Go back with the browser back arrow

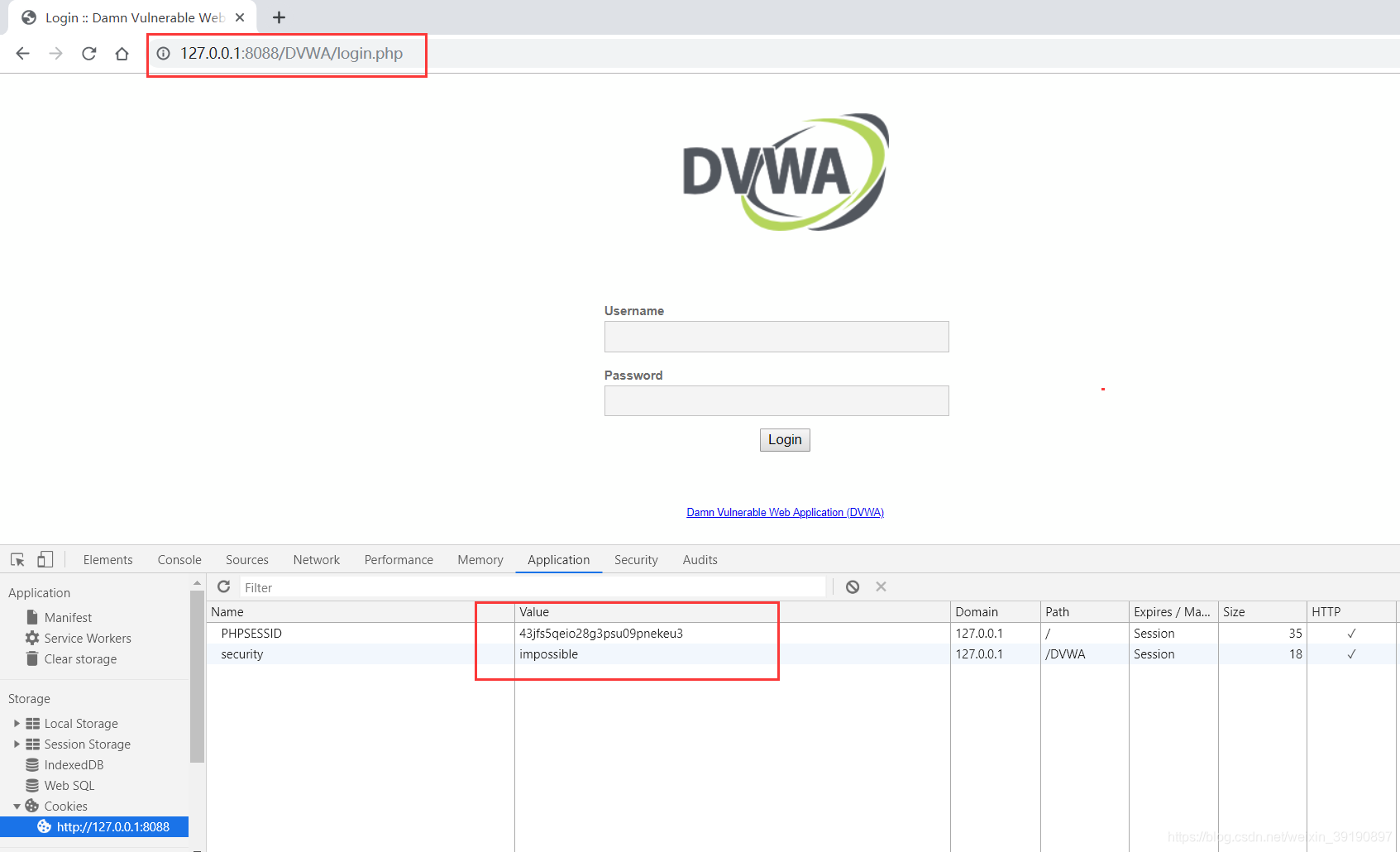coord(22,54)
